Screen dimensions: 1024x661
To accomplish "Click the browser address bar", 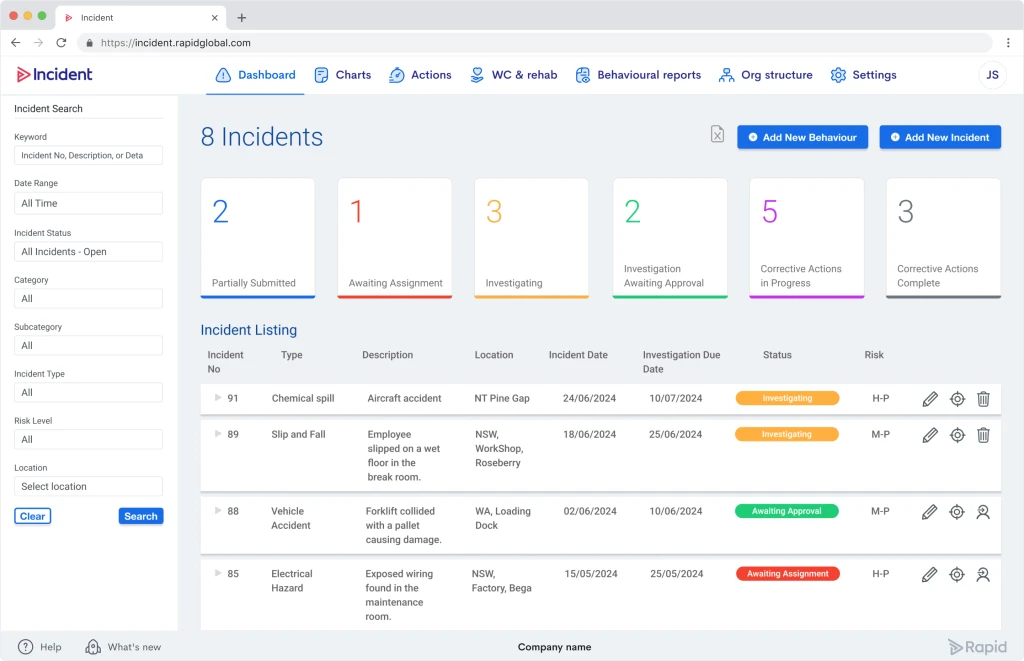I will pos(536,43).
